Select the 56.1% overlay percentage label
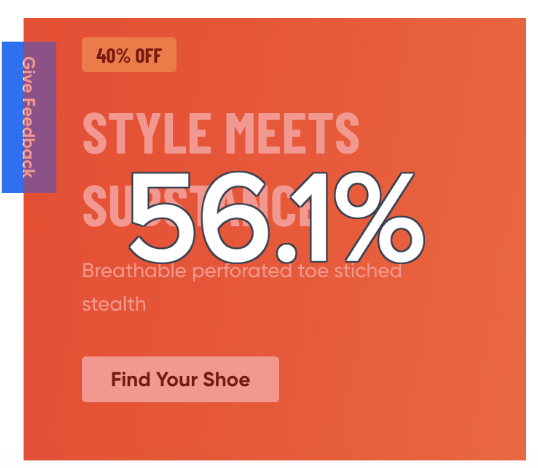The width and height of the screenshot is (538, 468). pyautogui.click(x=277, y=217)
